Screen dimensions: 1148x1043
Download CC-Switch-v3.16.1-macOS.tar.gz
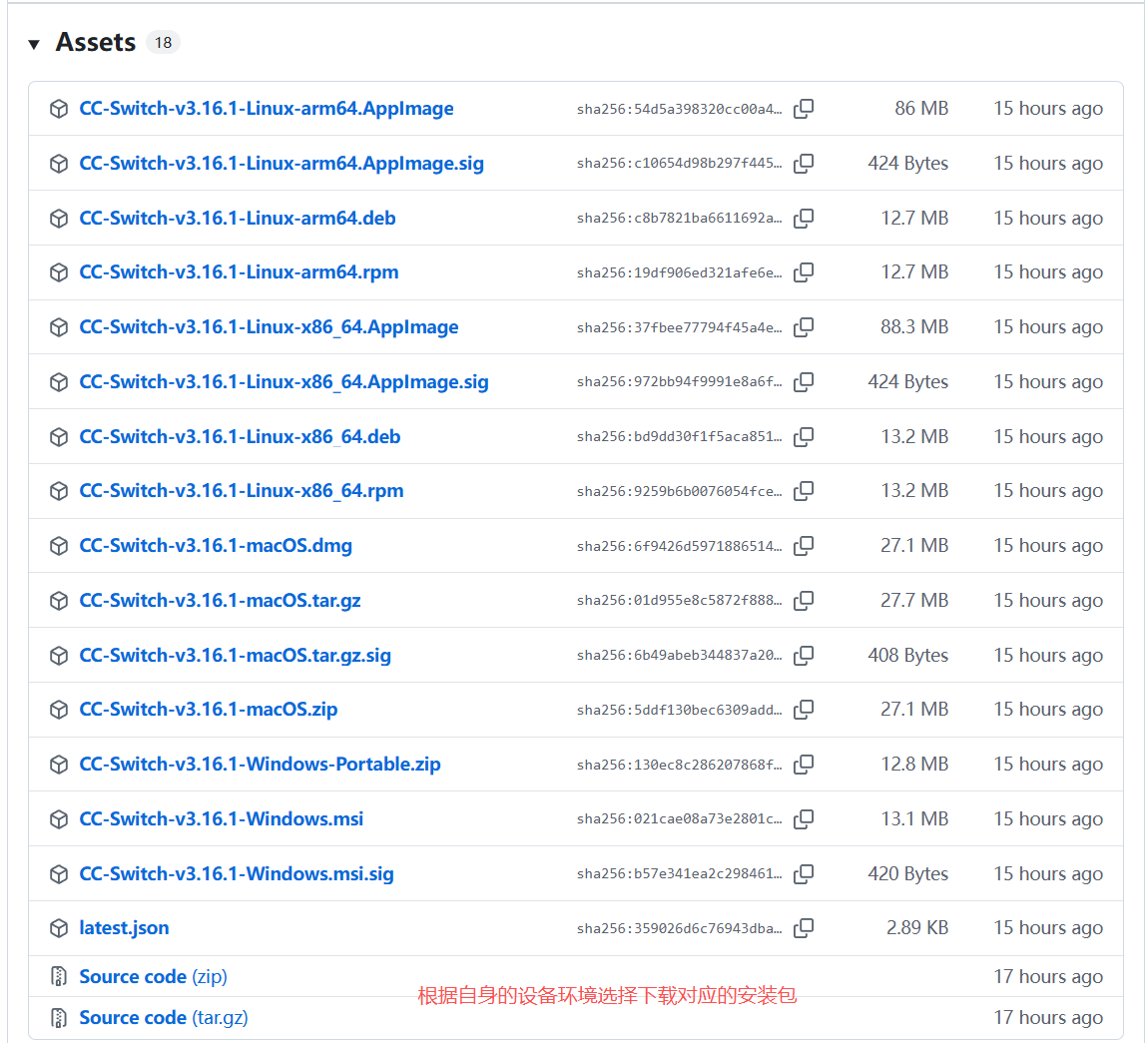coord(220,601)
